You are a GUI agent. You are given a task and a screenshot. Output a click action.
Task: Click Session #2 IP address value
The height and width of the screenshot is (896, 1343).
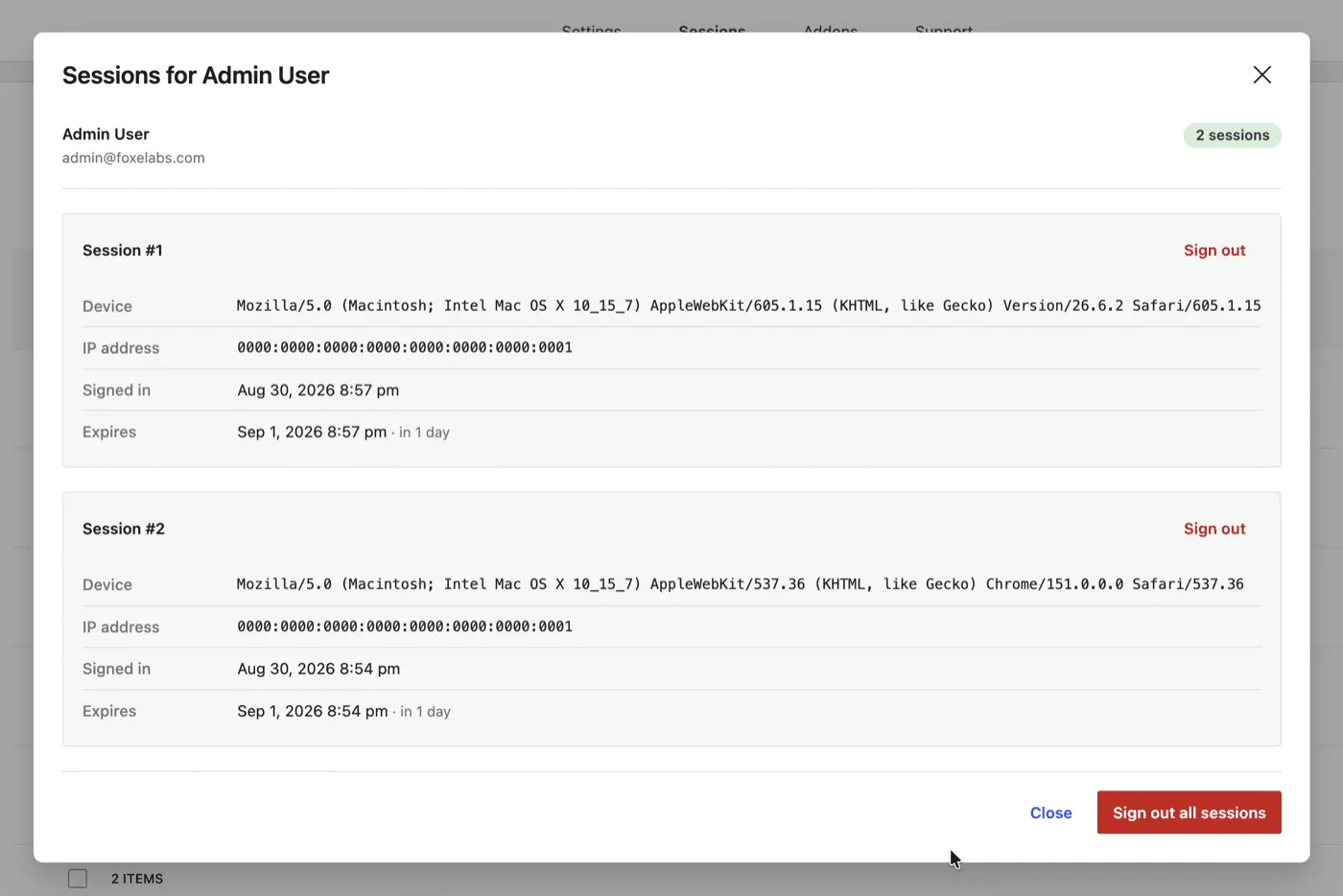pos(405,626)
